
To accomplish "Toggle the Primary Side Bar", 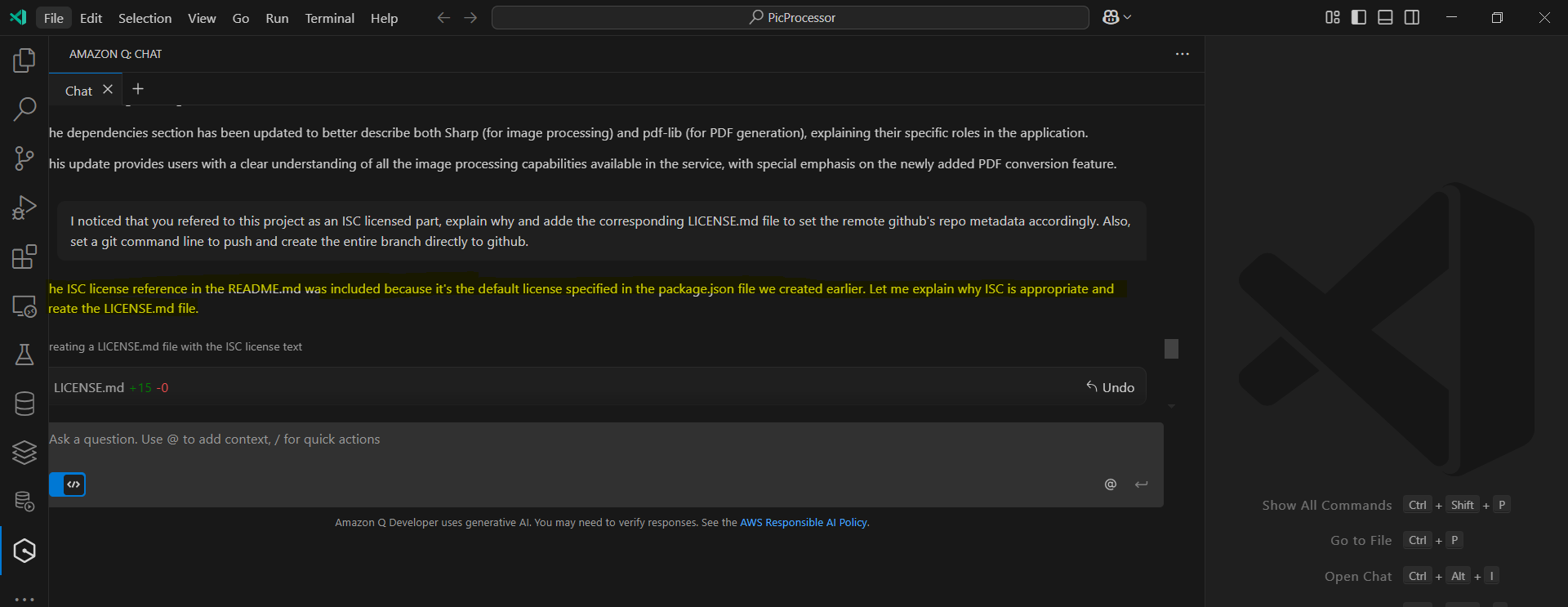I will point(1359,17).
